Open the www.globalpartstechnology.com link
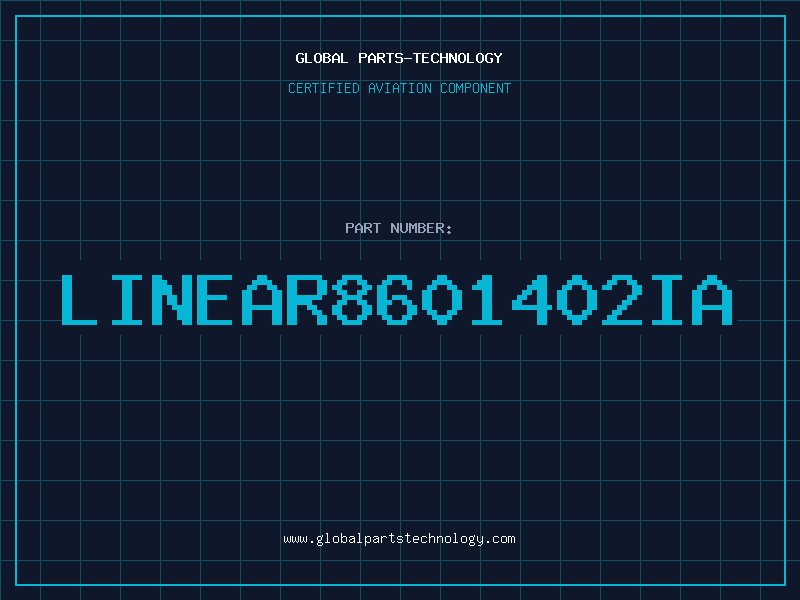This screenshot has width=800, height=600. [x=399, y=539]
